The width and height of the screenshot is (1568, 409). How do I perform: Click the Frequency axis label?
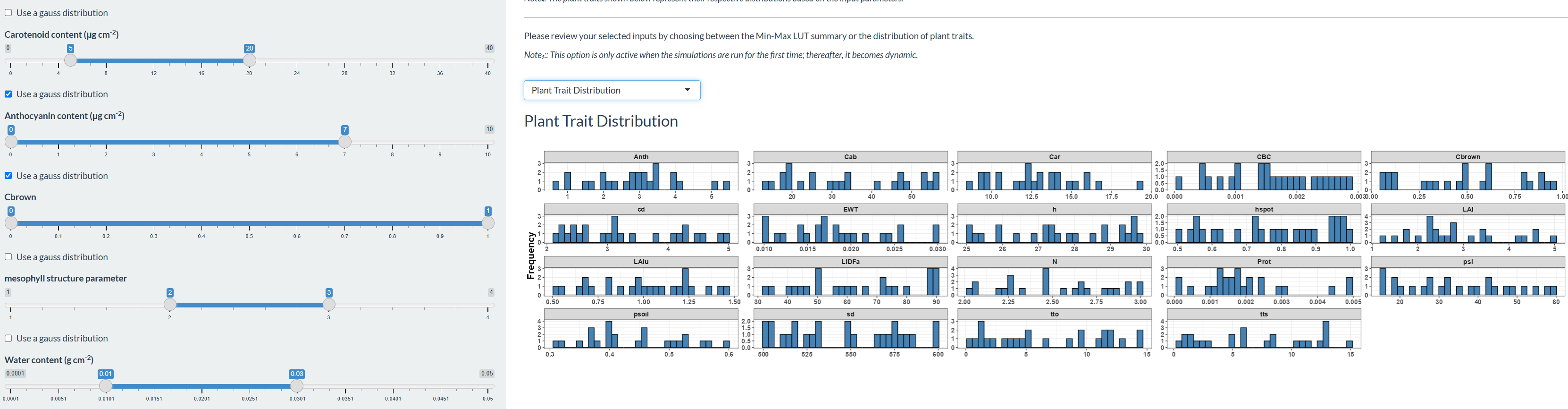pyautogui.click(x=531, y=256)
